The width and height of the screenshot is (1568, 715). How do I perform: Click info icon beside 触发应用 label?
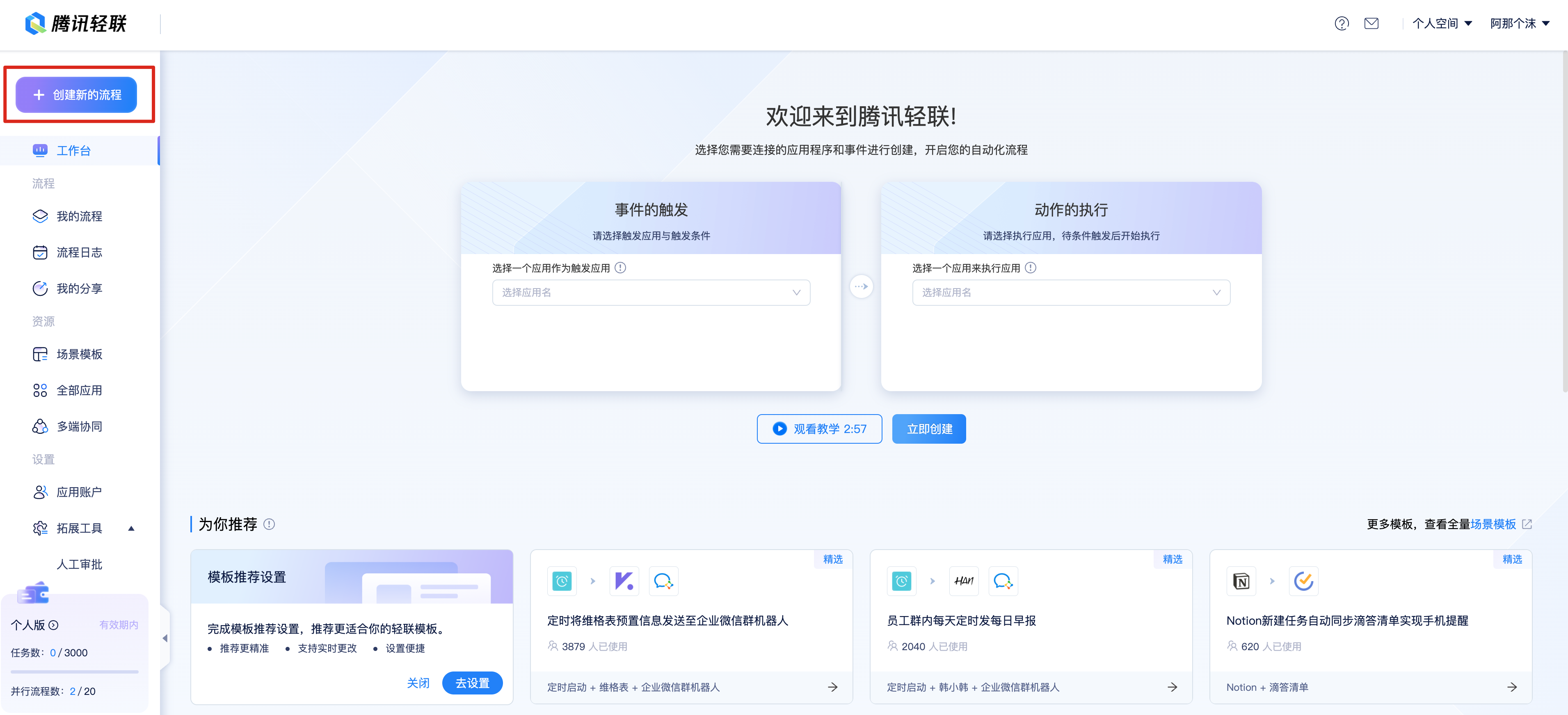pyautogui.click(x=620, y=268)
